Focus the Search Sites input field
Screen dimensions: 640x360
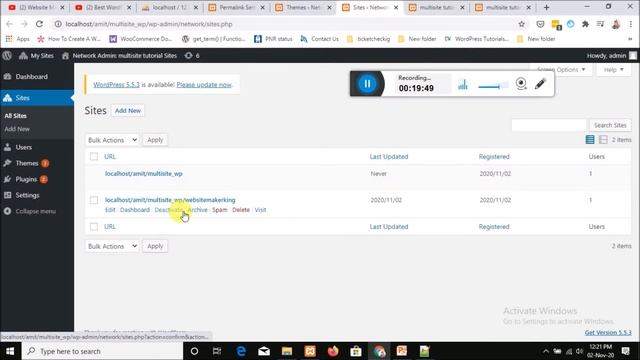(549, 125)
